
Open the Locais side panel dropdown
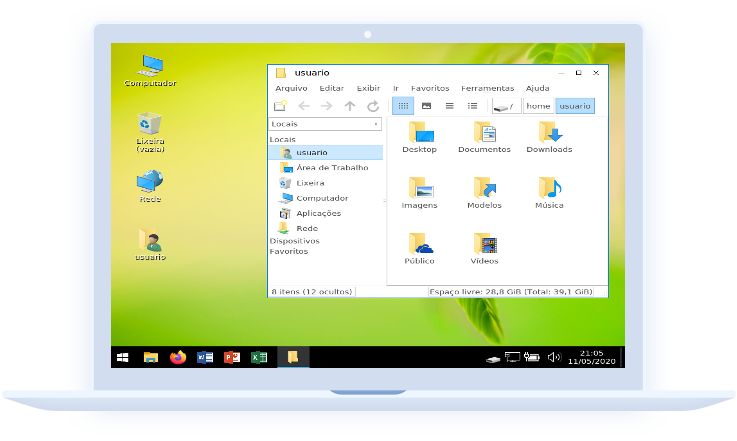pos(325,124)
